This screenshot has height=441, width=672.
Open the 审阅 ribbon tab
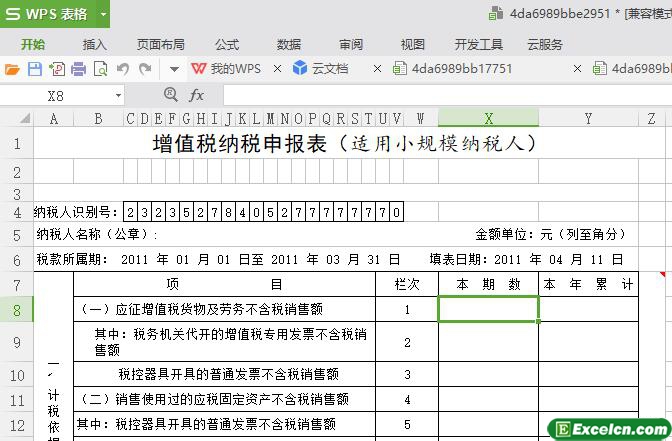tap(351, 44)
